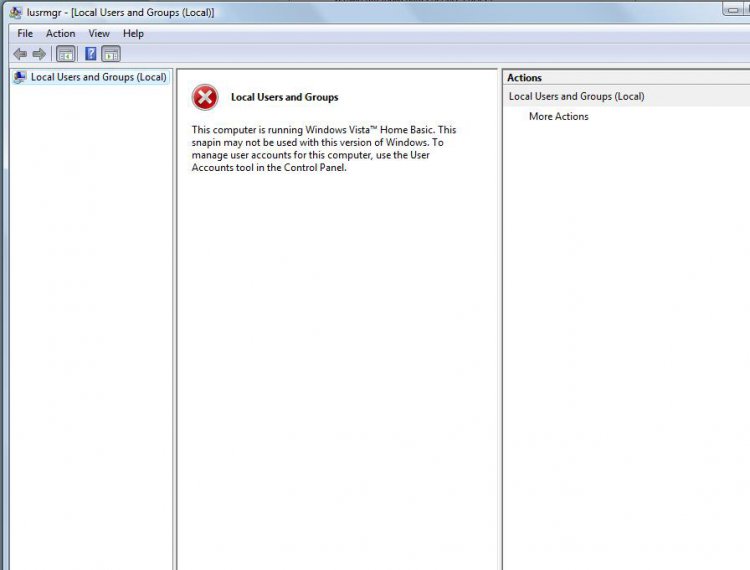Click the Windows Vista Home Basic message text
Screen dimensions: 750x570
coord(324,149)
